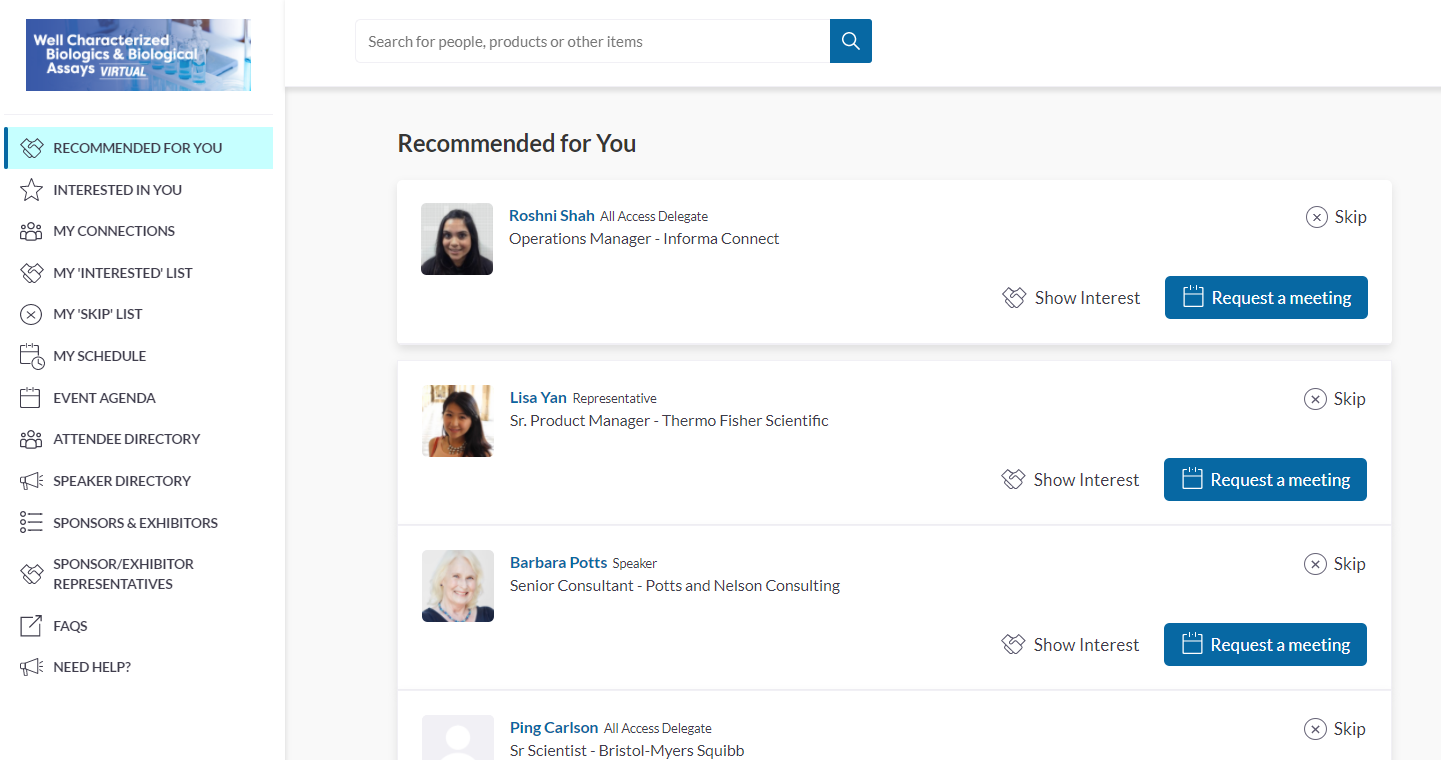
Task: Show Interest in Lisa Yan
Action: 1070,480
